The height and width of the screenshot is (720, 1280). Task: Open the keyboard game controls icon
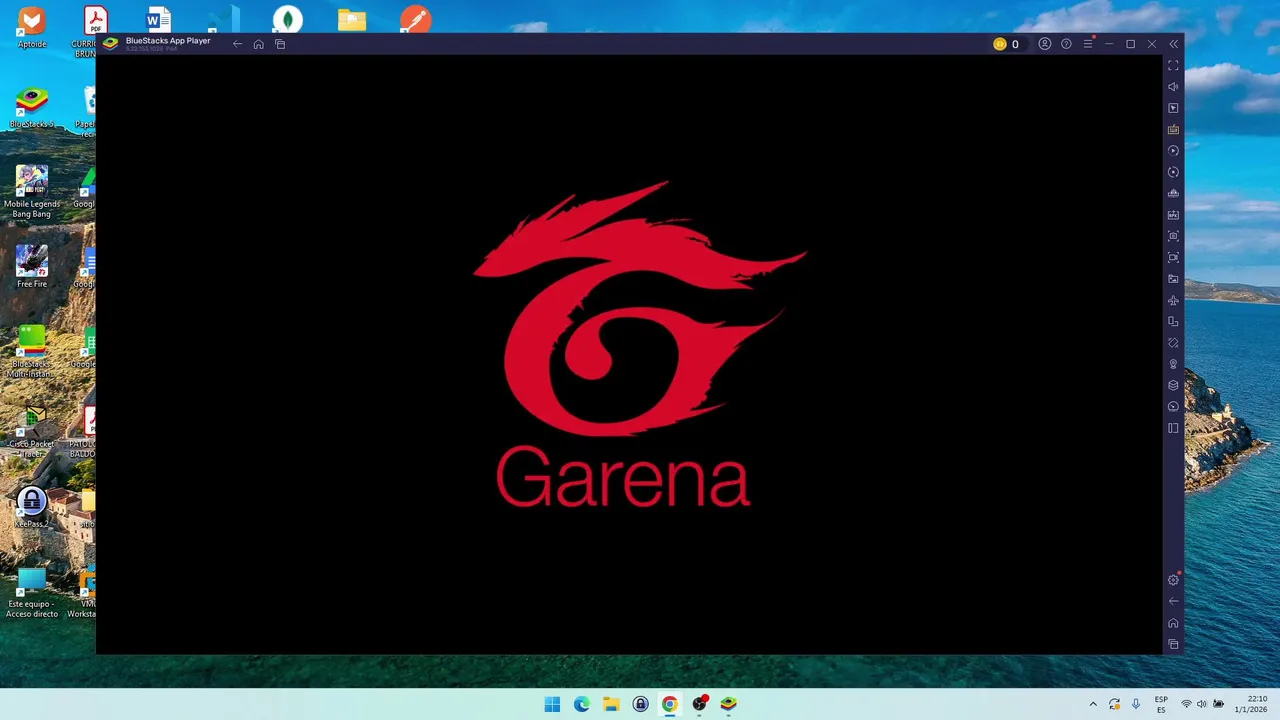click(x=1173, y=129)
